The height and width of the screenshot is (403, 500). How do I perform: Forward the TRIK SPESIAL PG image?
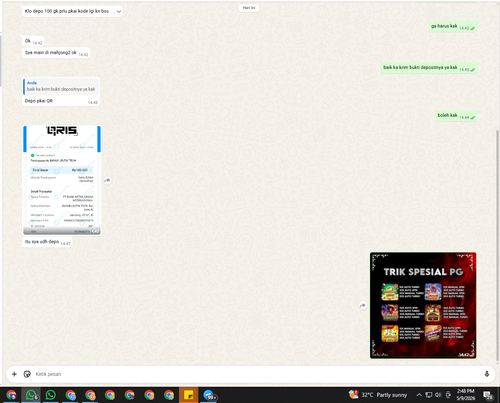363,305
